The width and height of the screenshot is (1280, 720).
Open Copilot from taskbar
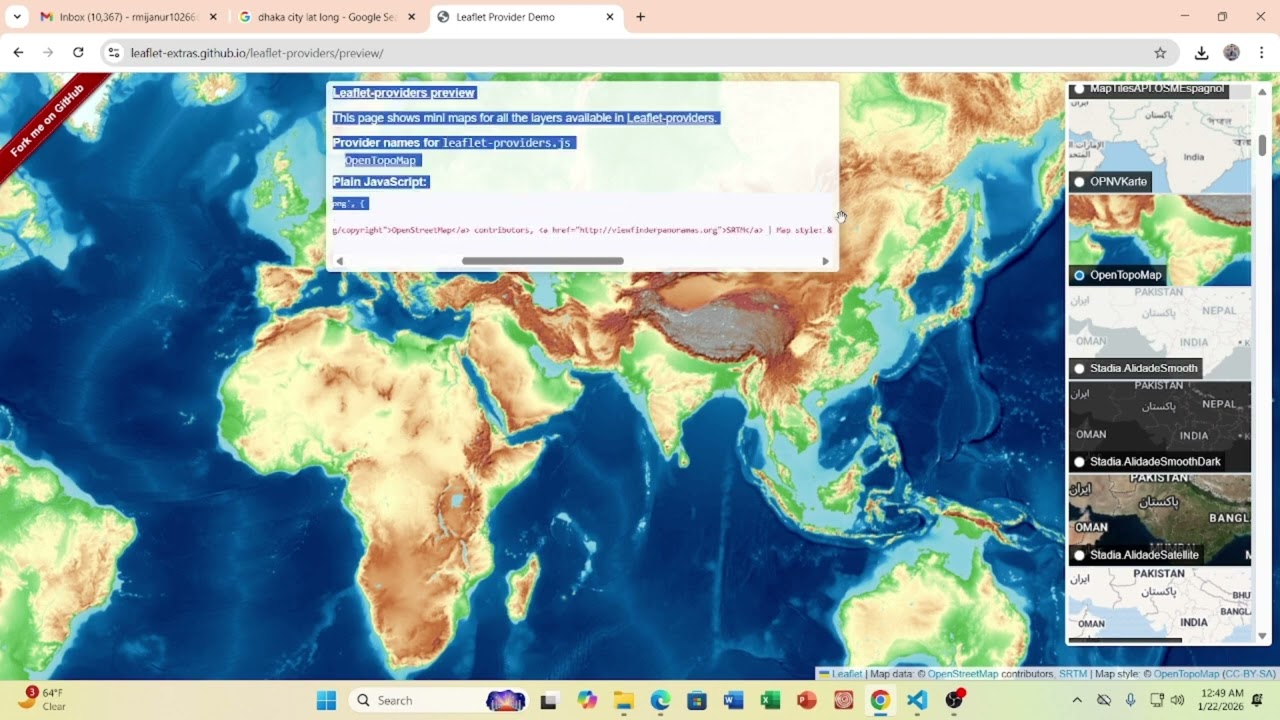[586, 700]
